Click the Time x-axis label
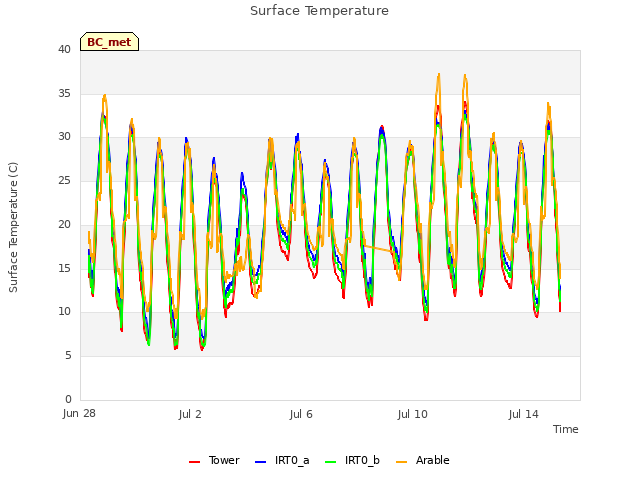Image resolution: width=640 pixels, height=480 pixels. click(x=565, y=429)
